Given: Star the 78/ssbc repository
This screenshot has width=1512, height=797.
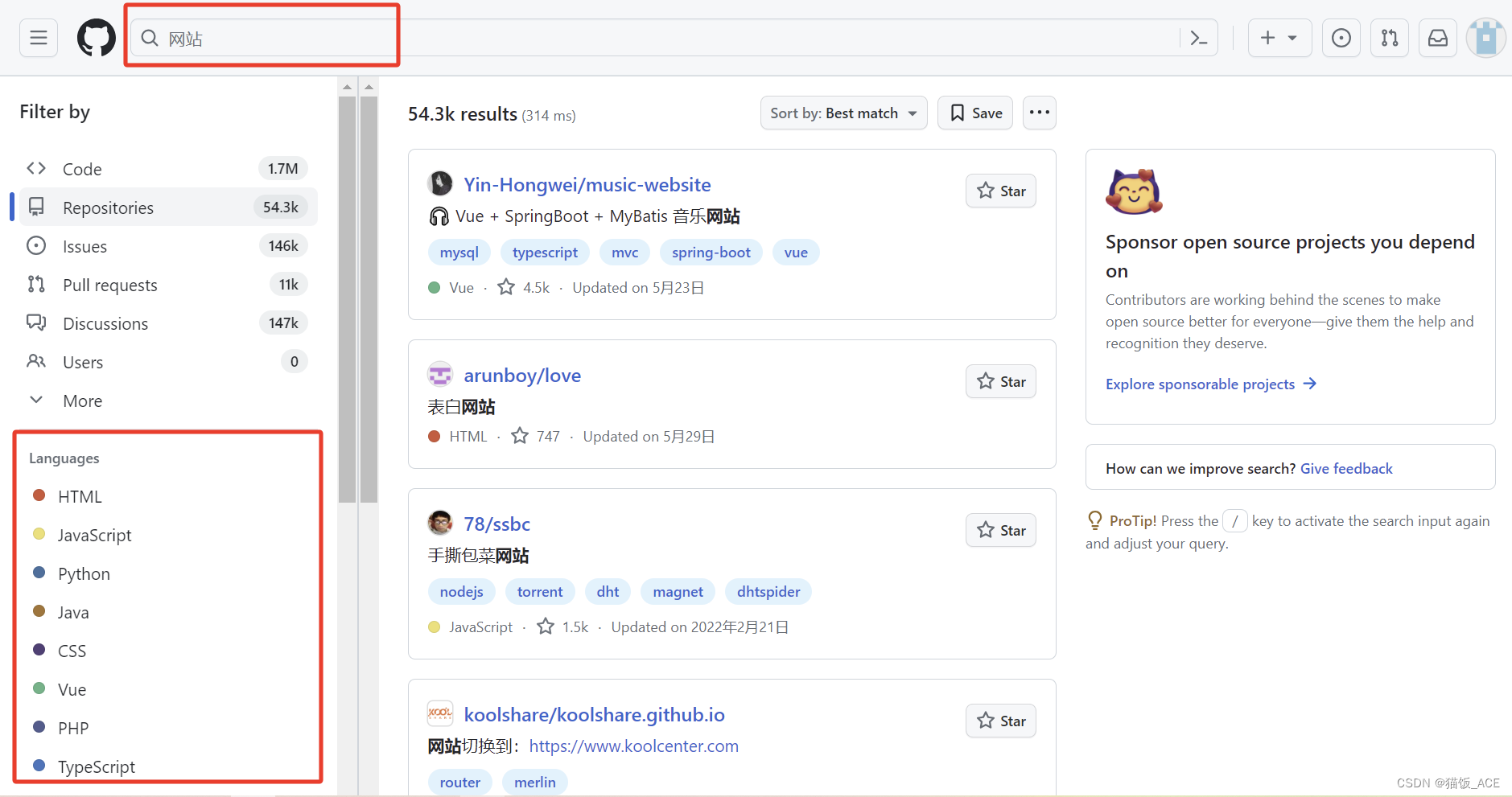Looking at the screenshot, I should [x=1000, y=530].
